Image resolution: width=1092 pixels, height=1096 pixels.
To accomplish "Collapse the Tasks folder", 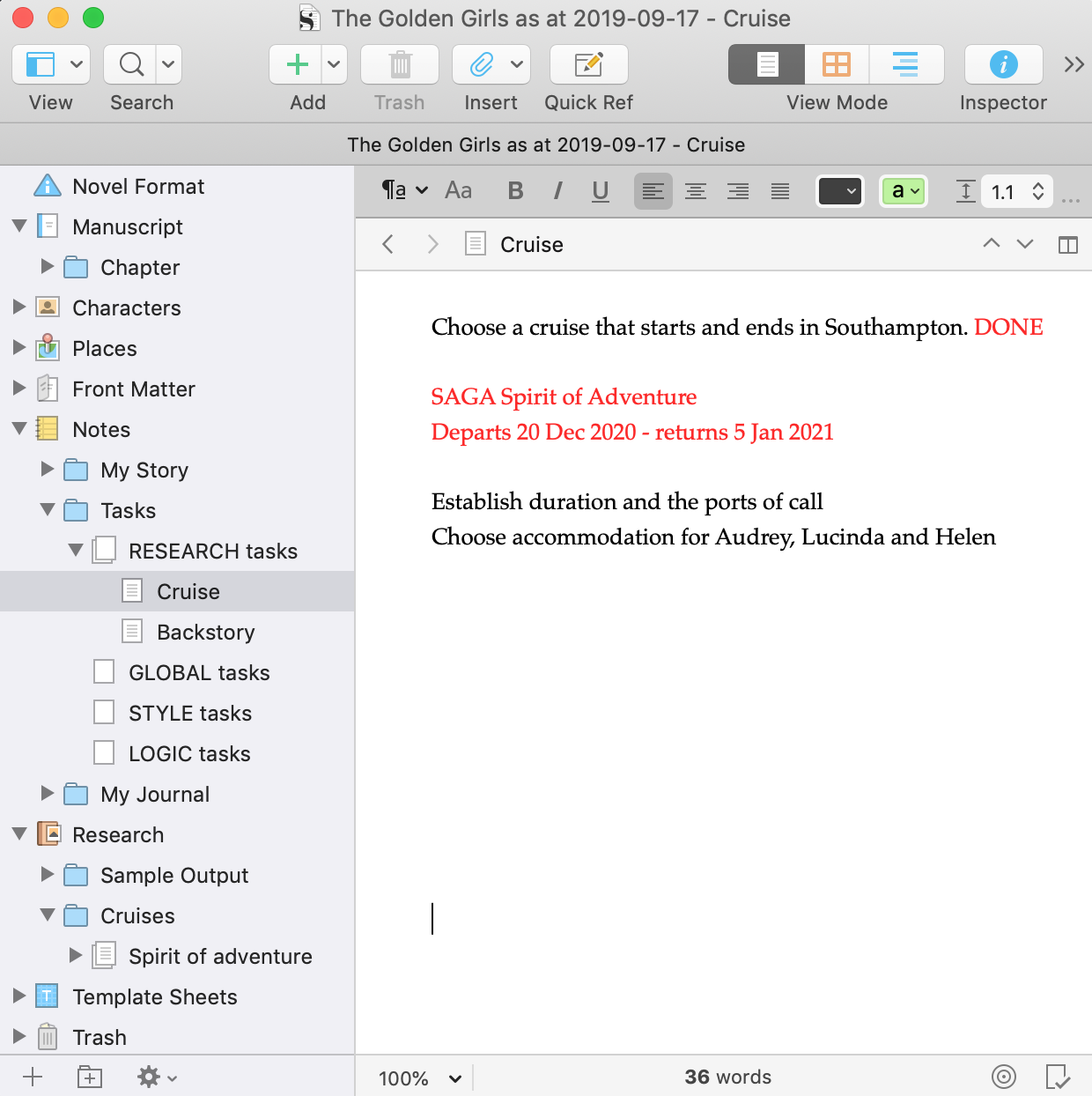I will (x=48, y=510).
